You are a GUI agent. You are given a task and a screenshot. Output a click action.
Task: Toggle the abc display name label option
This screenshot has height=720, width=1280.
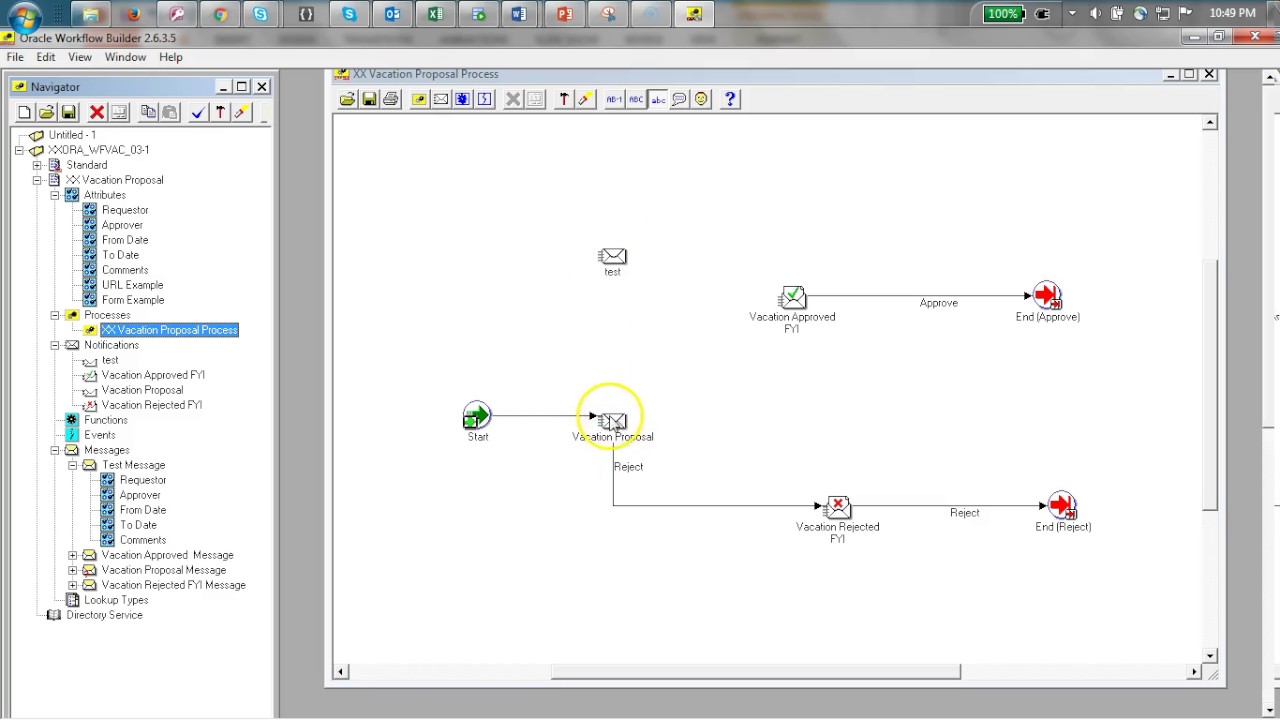[658, 99]
